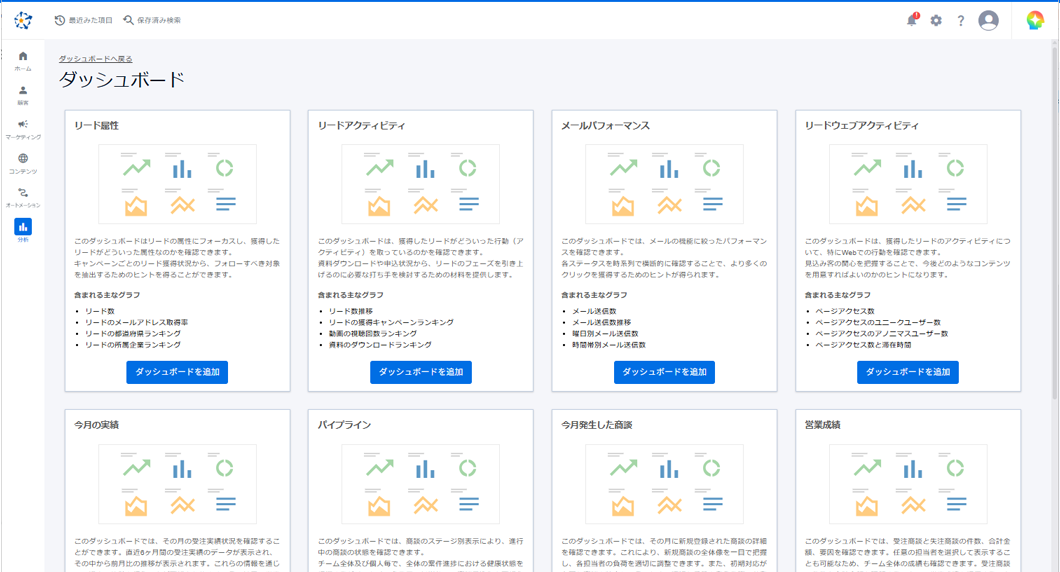Go to ホーム in the sidebar

click(23, 60)
